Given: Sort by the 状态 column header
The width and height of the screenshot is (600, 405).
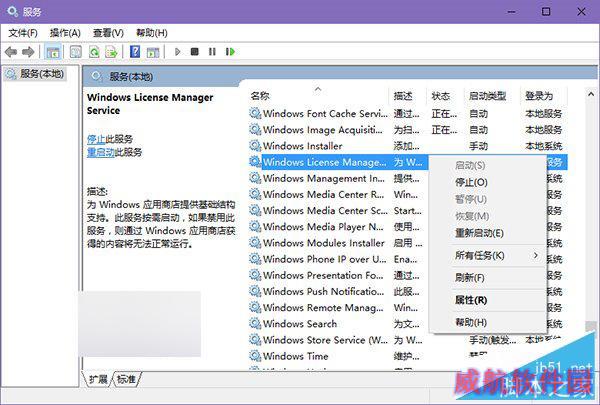Looking at the screenshot, I should pos(445,96).
